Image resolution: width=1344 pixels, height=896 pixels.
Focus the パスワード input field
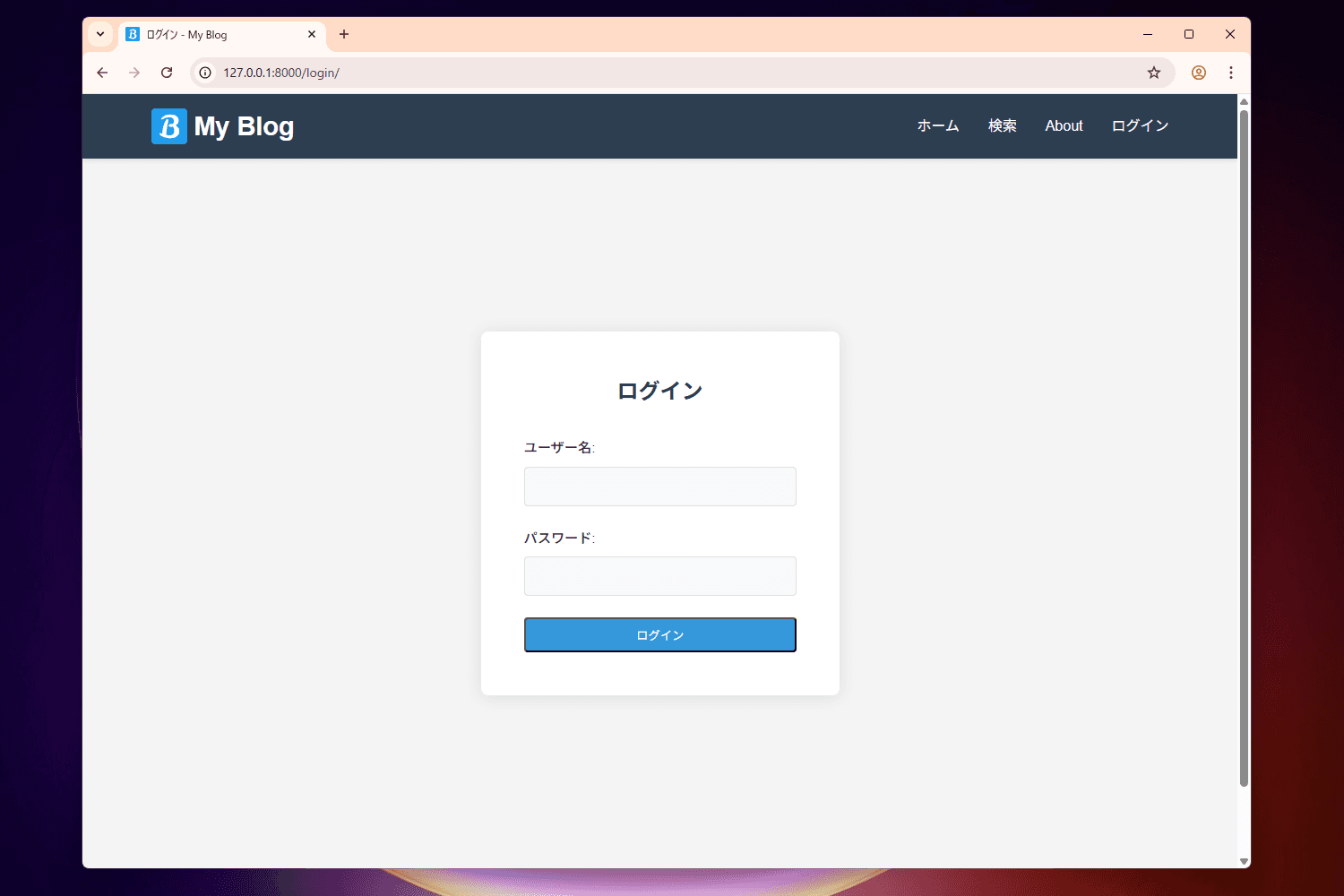pyautogui.click(x=660, y=576)
